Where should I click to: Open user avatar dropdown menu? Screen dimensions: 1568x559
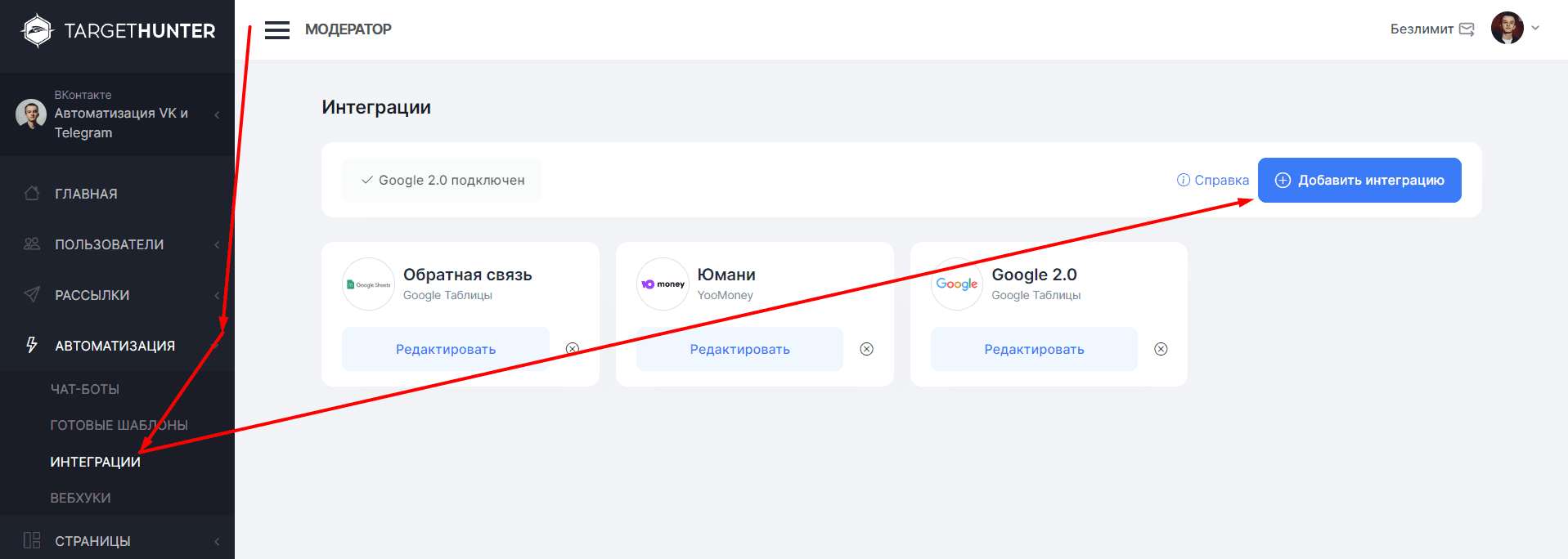tap(1516, 29)
